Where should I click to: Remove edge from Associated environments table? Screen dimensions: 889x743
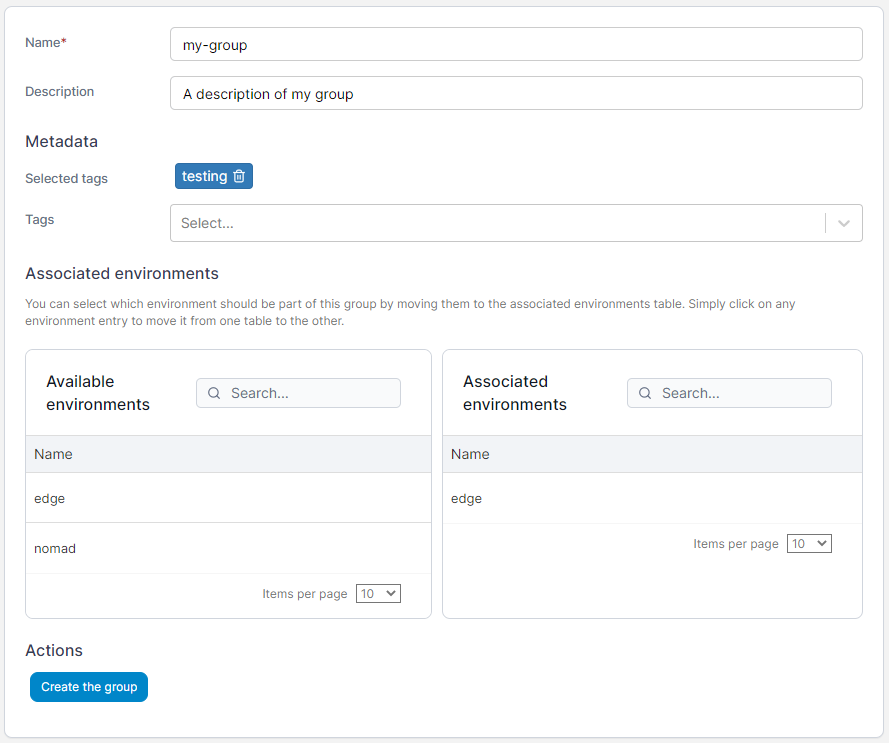coord(652,498)
